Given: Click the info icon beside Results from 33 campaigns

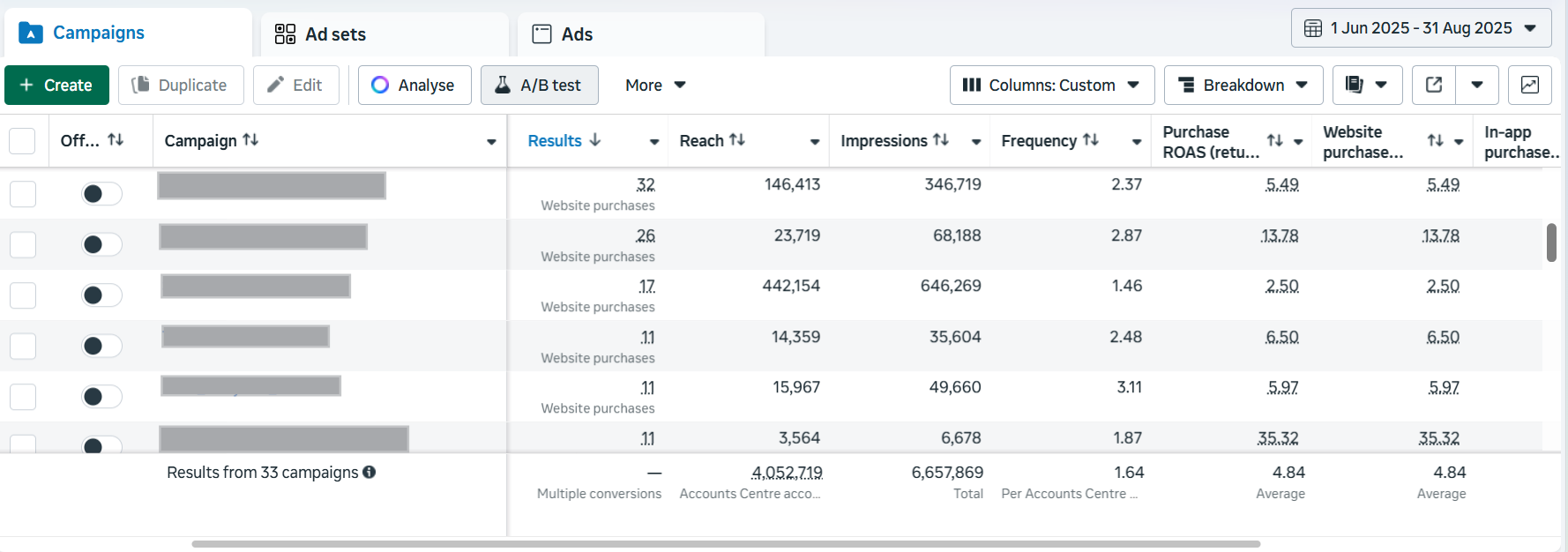Looking at the screenshot, I should pyautogui.click(x=370, y=473).
